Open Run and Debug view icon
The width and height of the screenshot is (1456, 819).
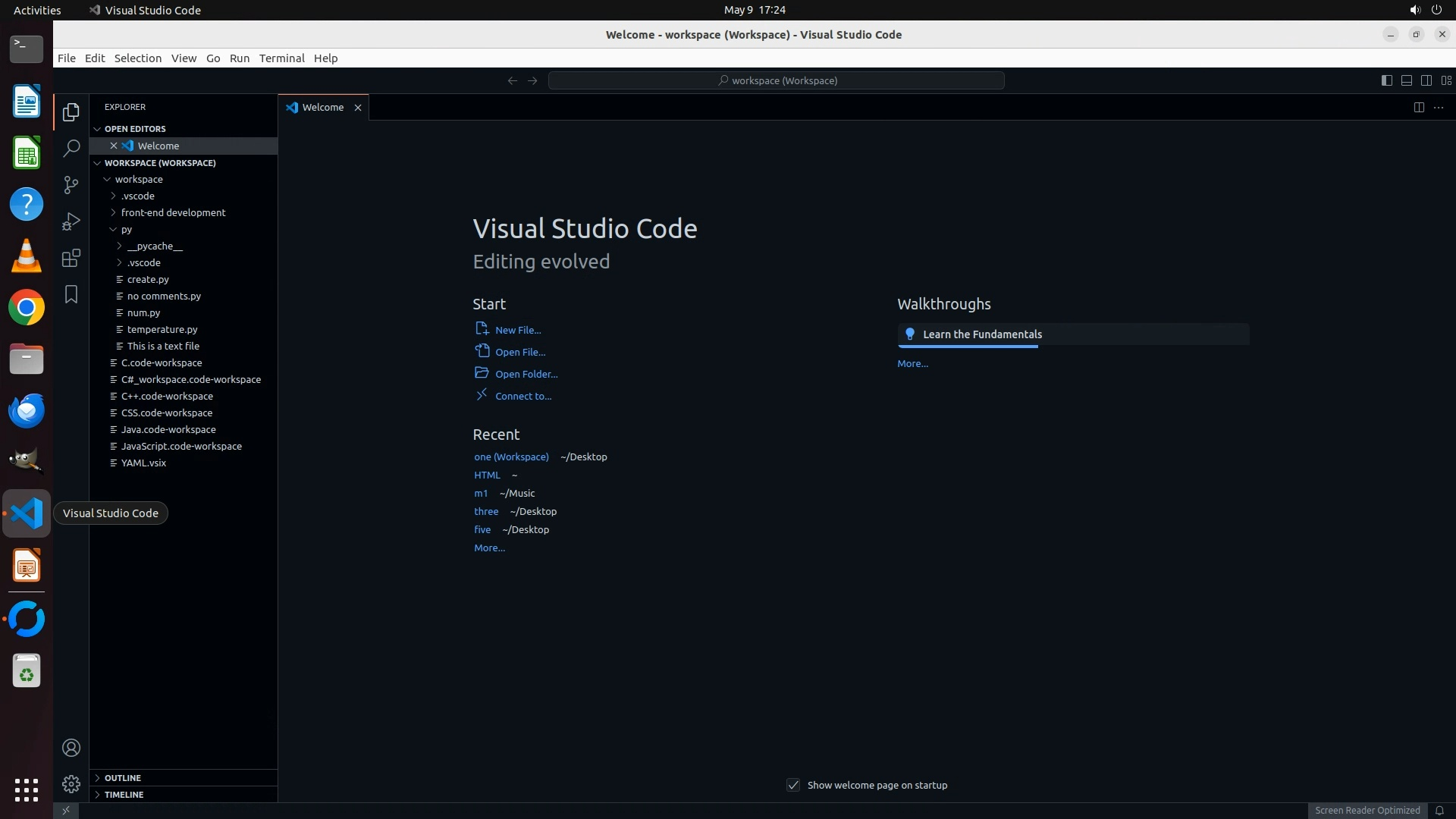71,221
